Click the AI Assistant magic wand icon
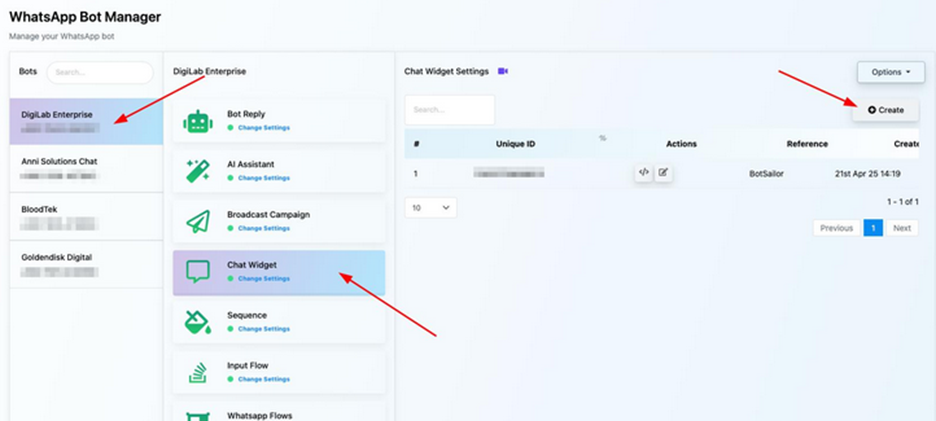This screenshot has height=421, width=936. tap(198, 171)
